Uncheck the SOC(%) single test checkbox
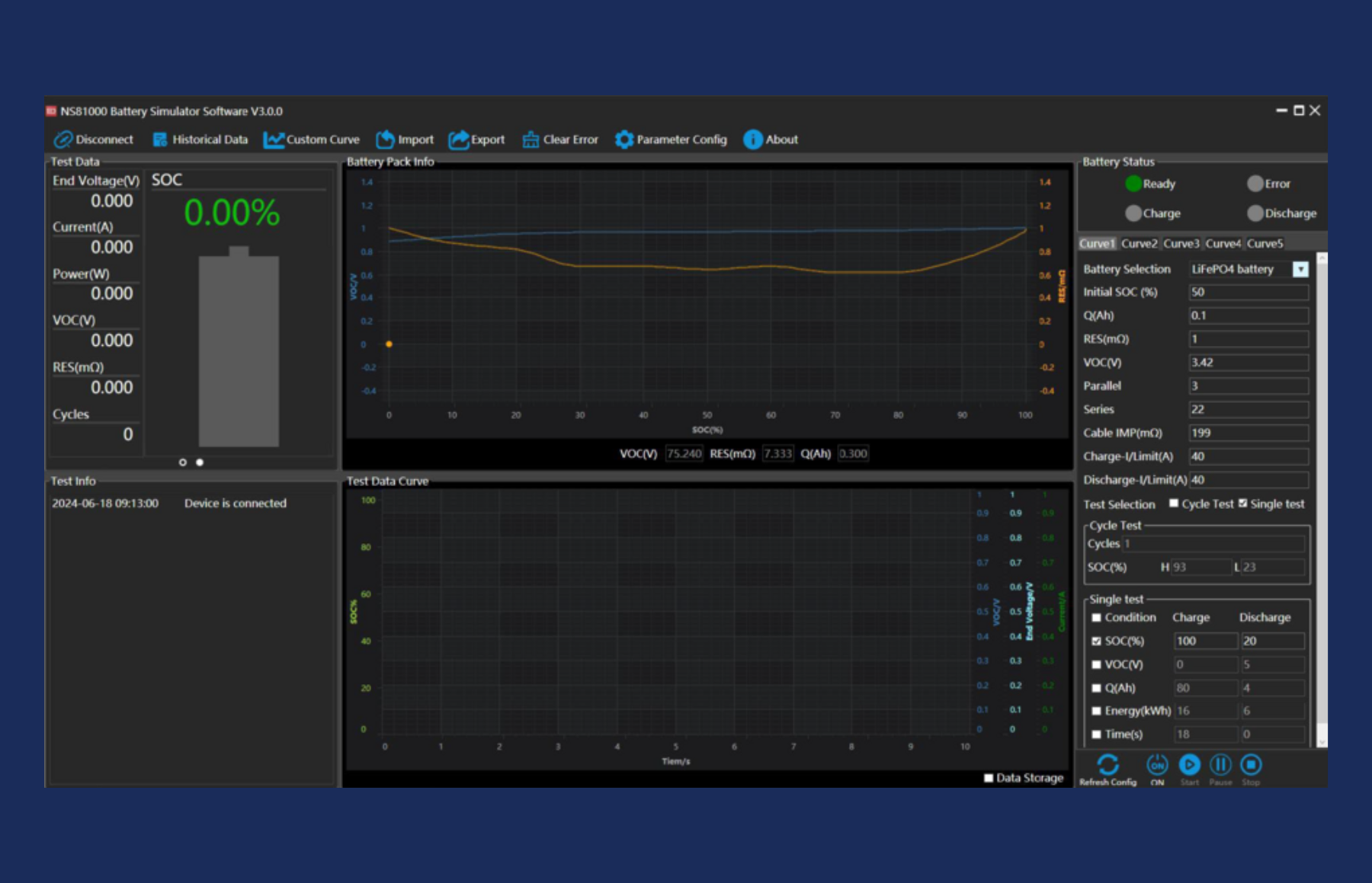The height and width of the screenshot is (883, 1372). [x=1096, y=641]
